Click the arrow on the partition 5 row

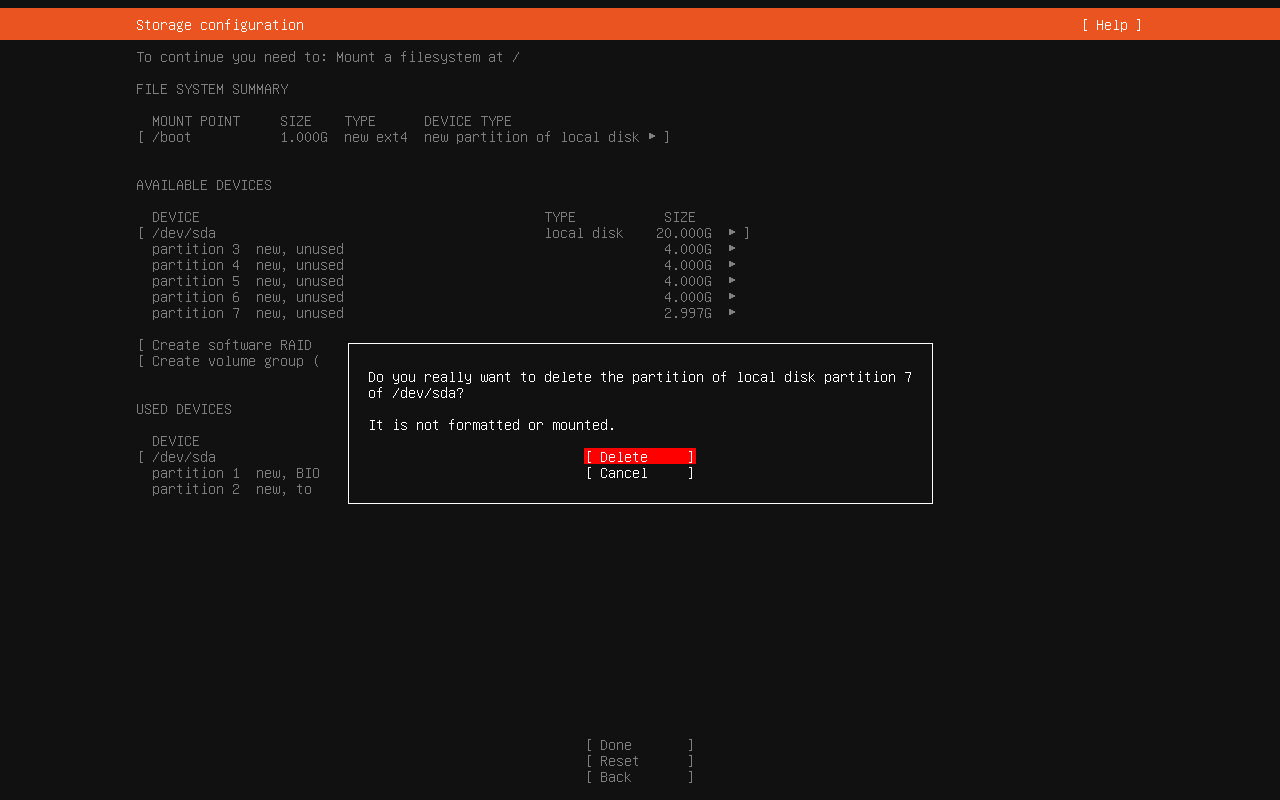tap(732, 281)
